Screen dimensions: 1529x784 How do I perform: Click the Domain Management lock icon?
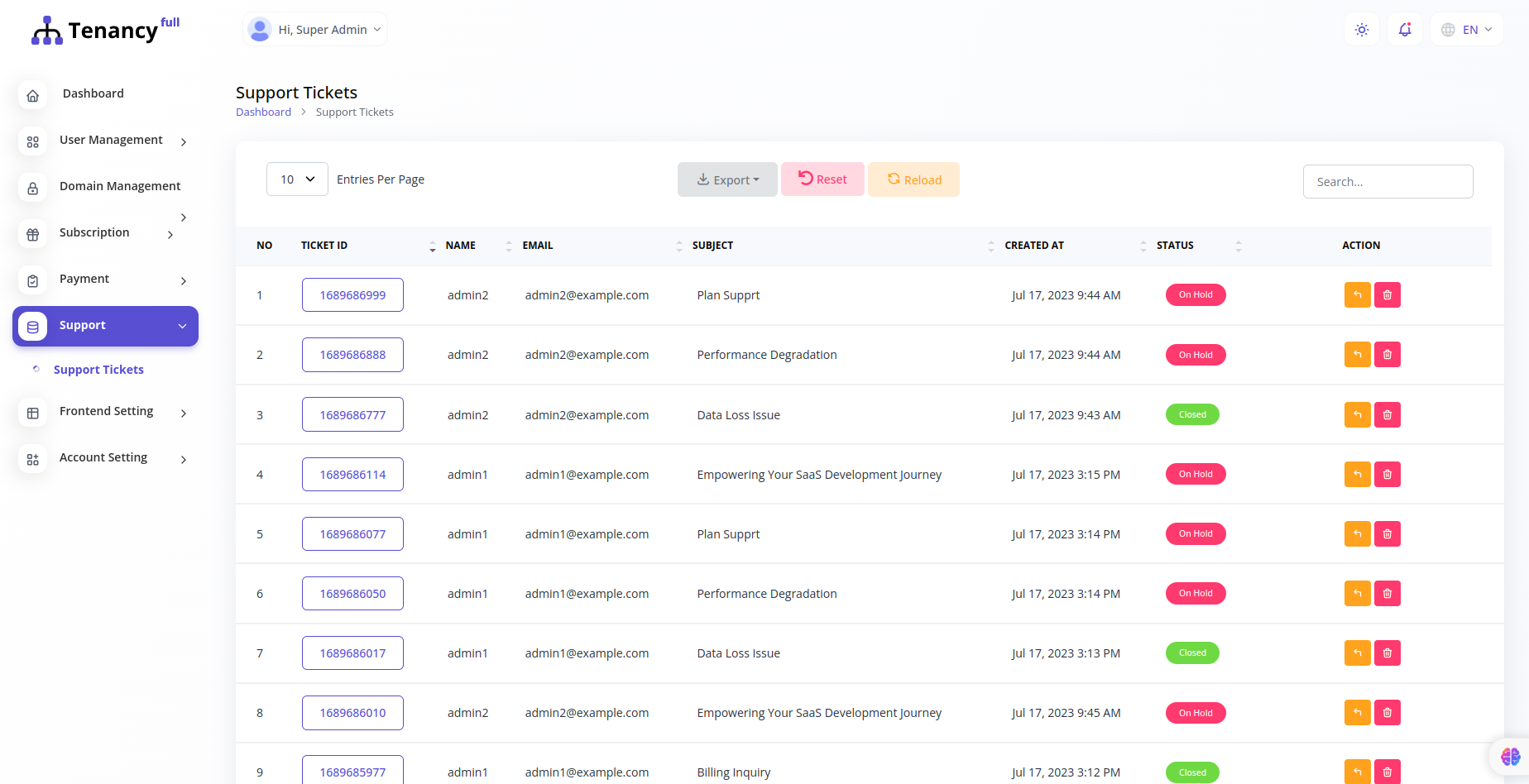pyautogui.click(x=33, y=188)
